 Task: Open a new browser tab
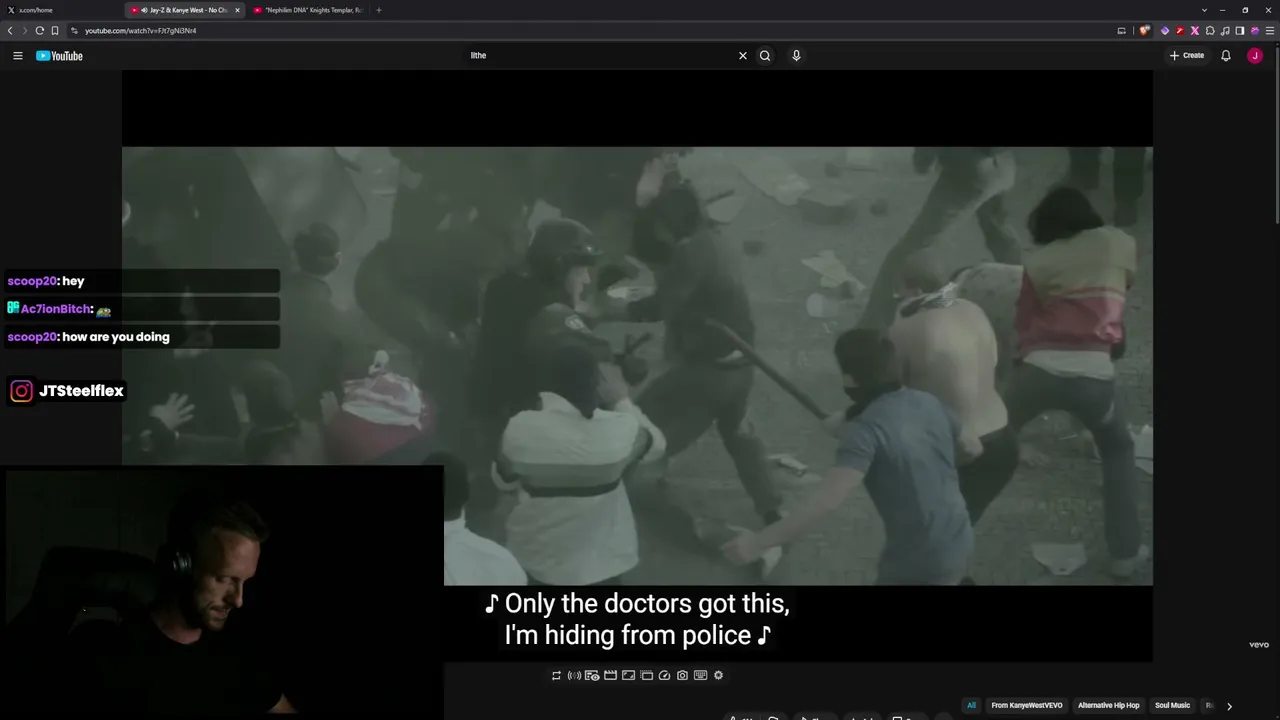pyautogui.click(x=378, y=10)
